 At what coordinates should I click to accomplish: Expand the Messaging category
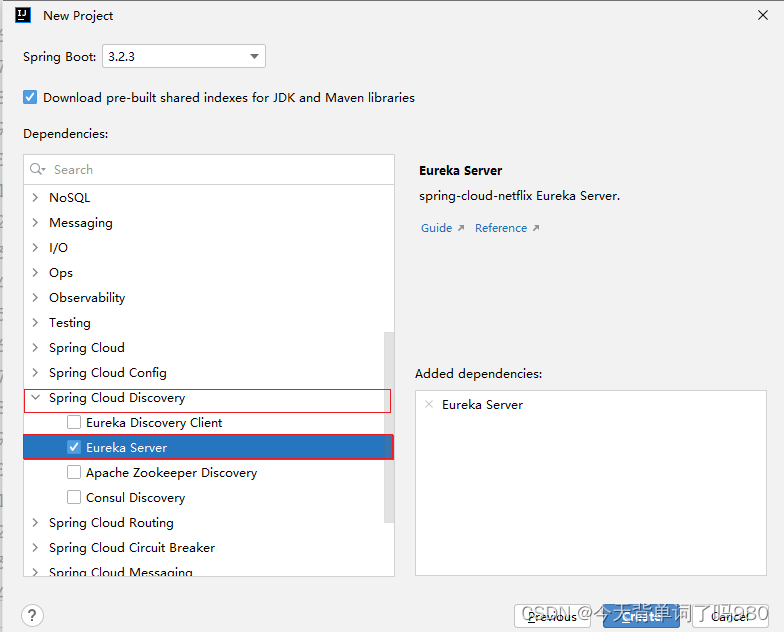(35, 222)
